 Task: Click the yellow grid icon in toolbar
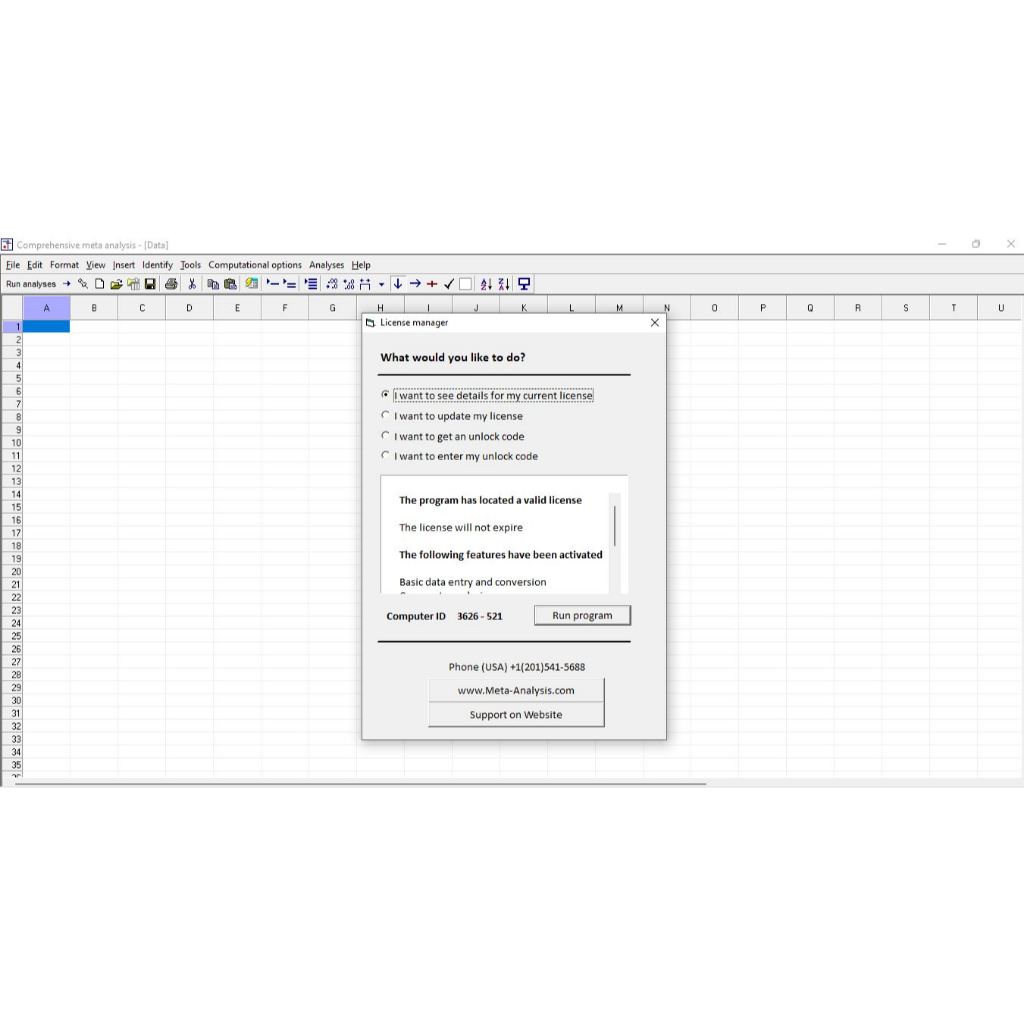251,284
